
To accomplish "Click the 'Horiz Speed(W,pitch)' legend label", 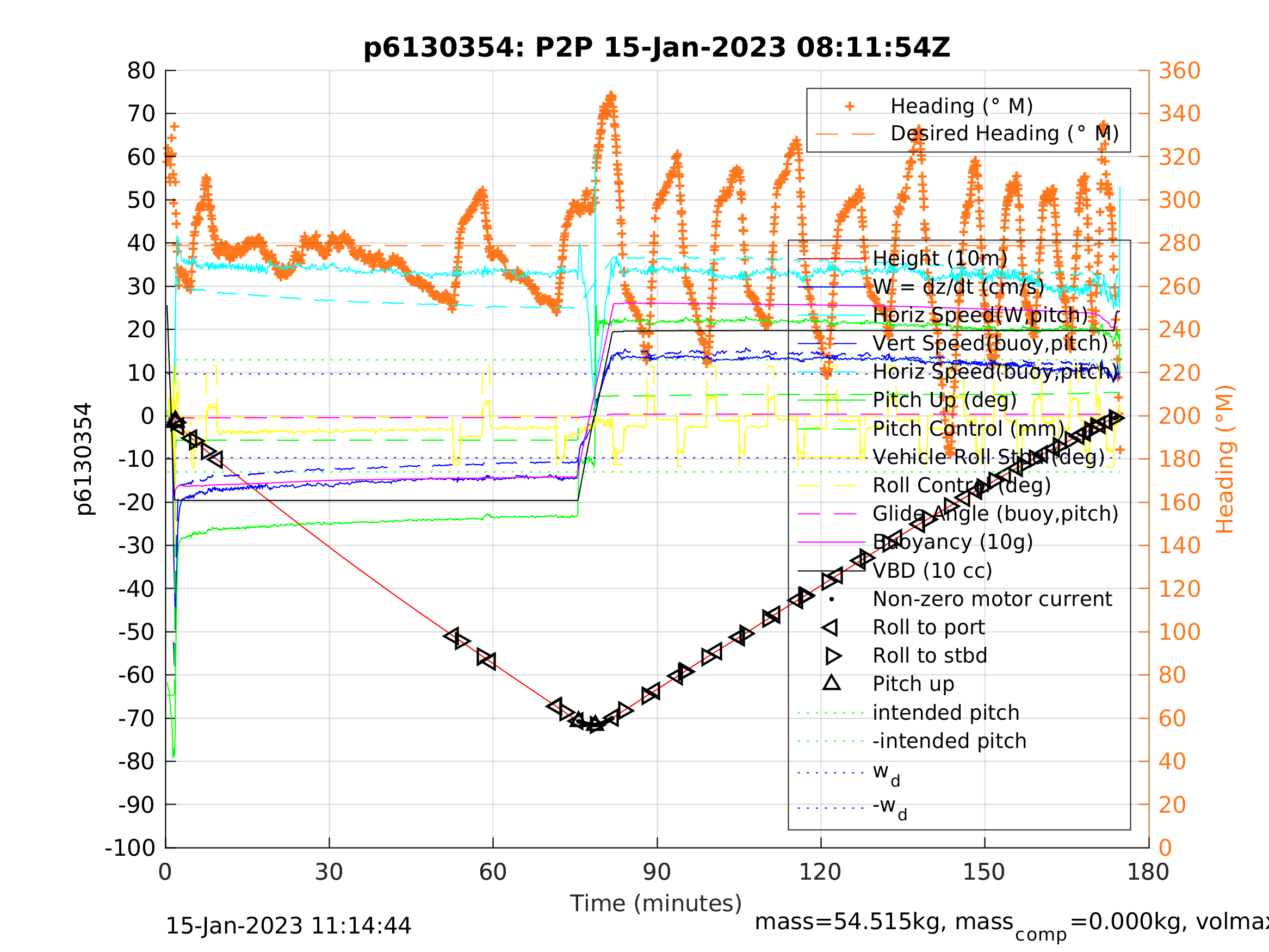I will tap(980, 315).
